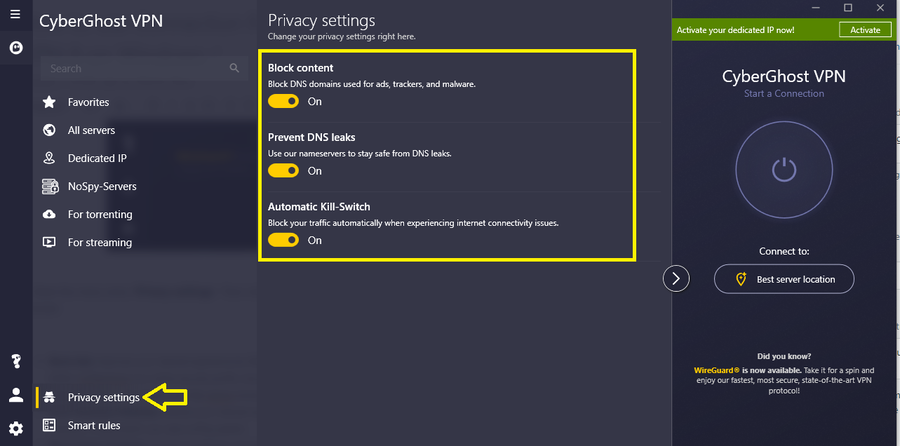Click the Smart rules icon
Screen dimensions: 900x446
(x=49, y=426)
